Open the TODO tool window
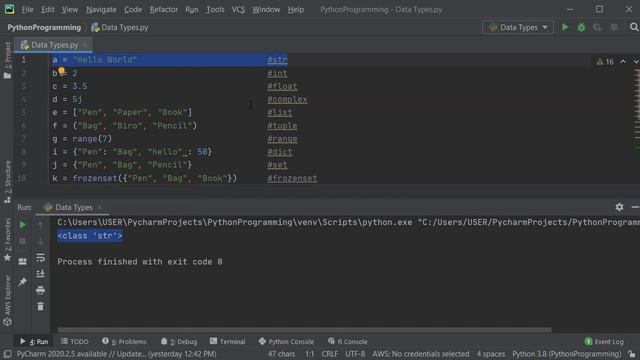 tap(75, 341)
